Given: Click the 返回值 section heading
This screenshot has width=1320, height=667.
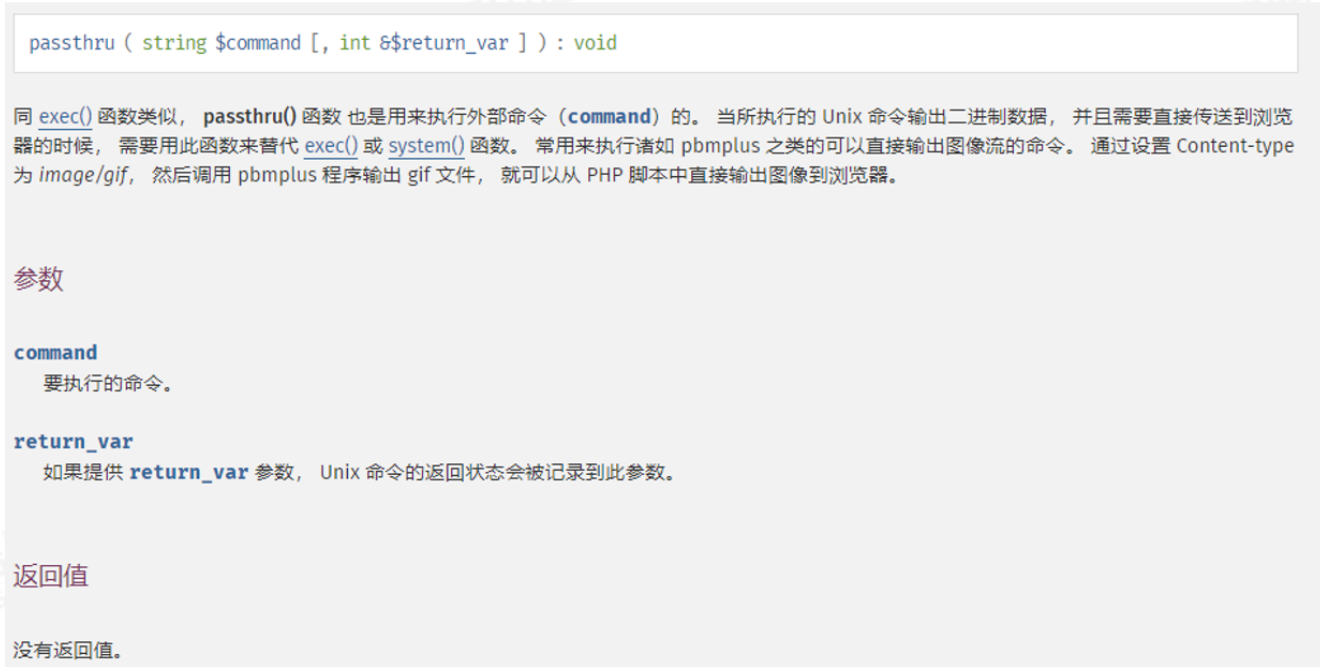Looking at the screenshot, I should [51, 575].
